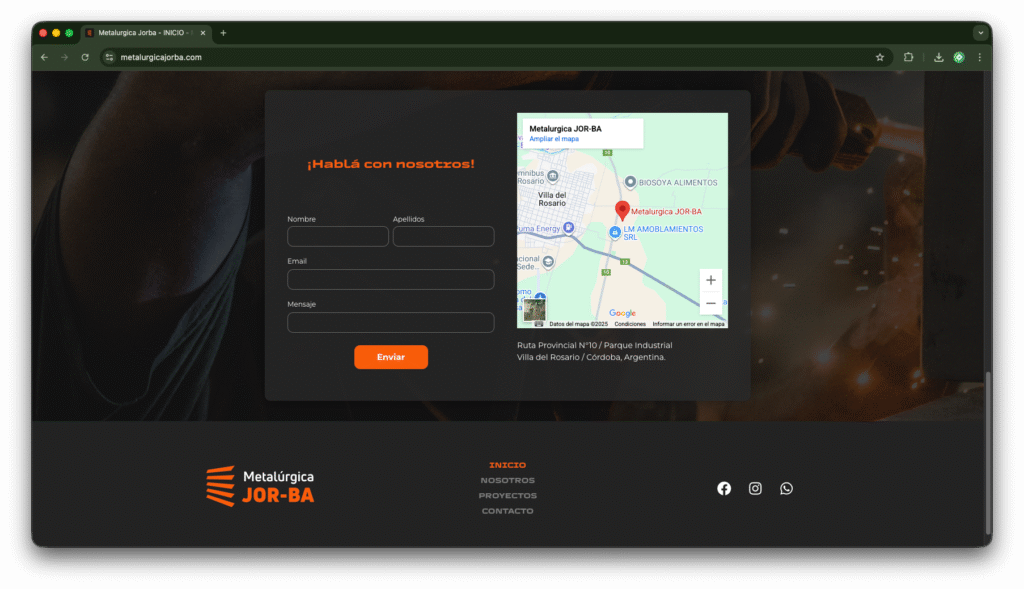Zoom out on the map

tap(710, 303)
